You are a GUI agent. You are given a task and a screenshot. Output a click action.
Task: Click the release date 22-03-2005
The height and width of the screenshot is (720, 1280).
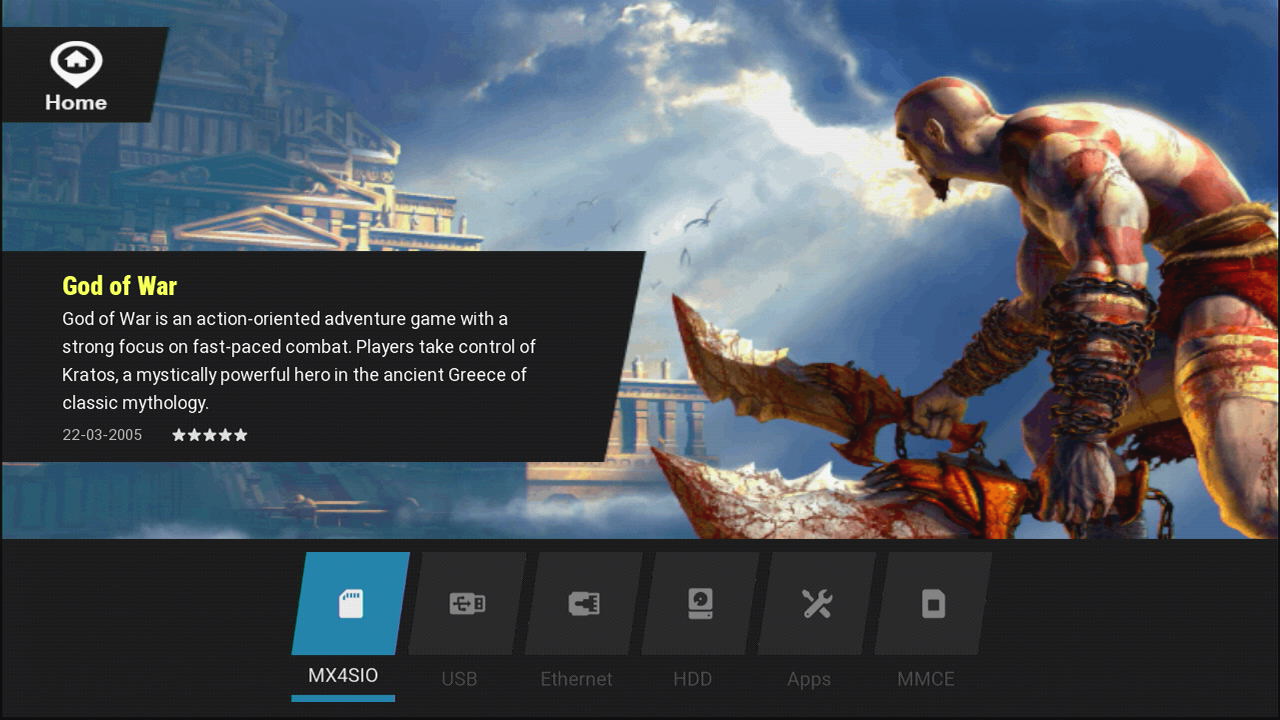[x=102, y=435]
